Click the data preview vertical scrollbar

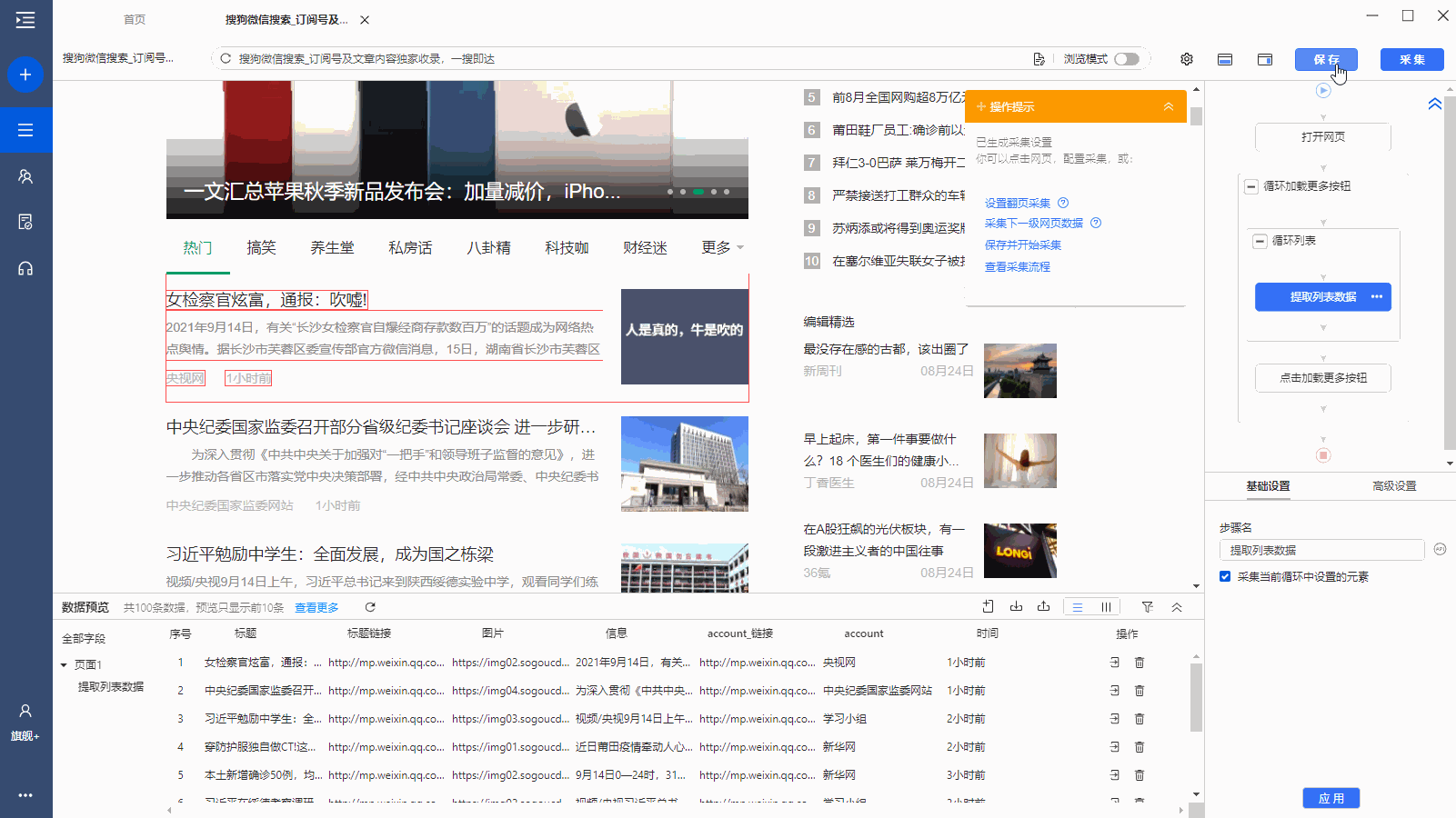pos(1196,695)
